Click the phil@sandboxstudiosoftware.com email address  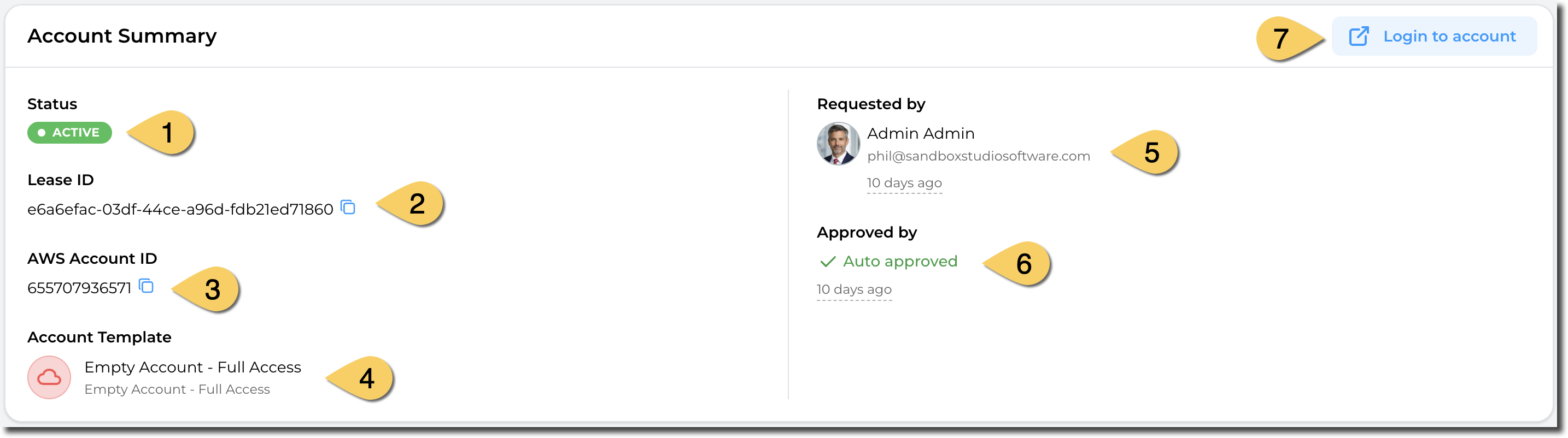pos(978,156)
